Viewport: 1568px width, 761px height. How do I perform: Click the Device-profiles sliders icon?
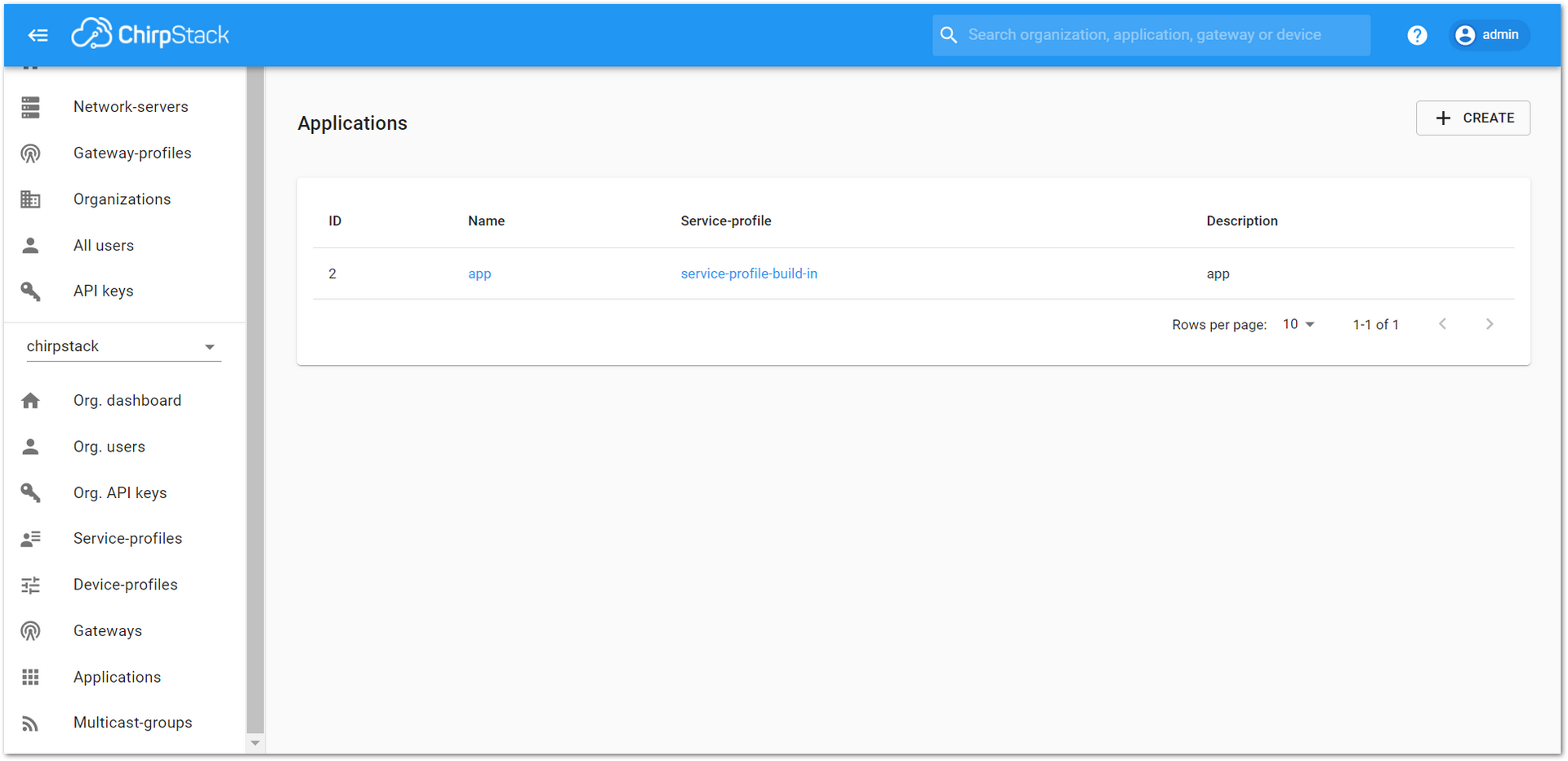point(31,585)
